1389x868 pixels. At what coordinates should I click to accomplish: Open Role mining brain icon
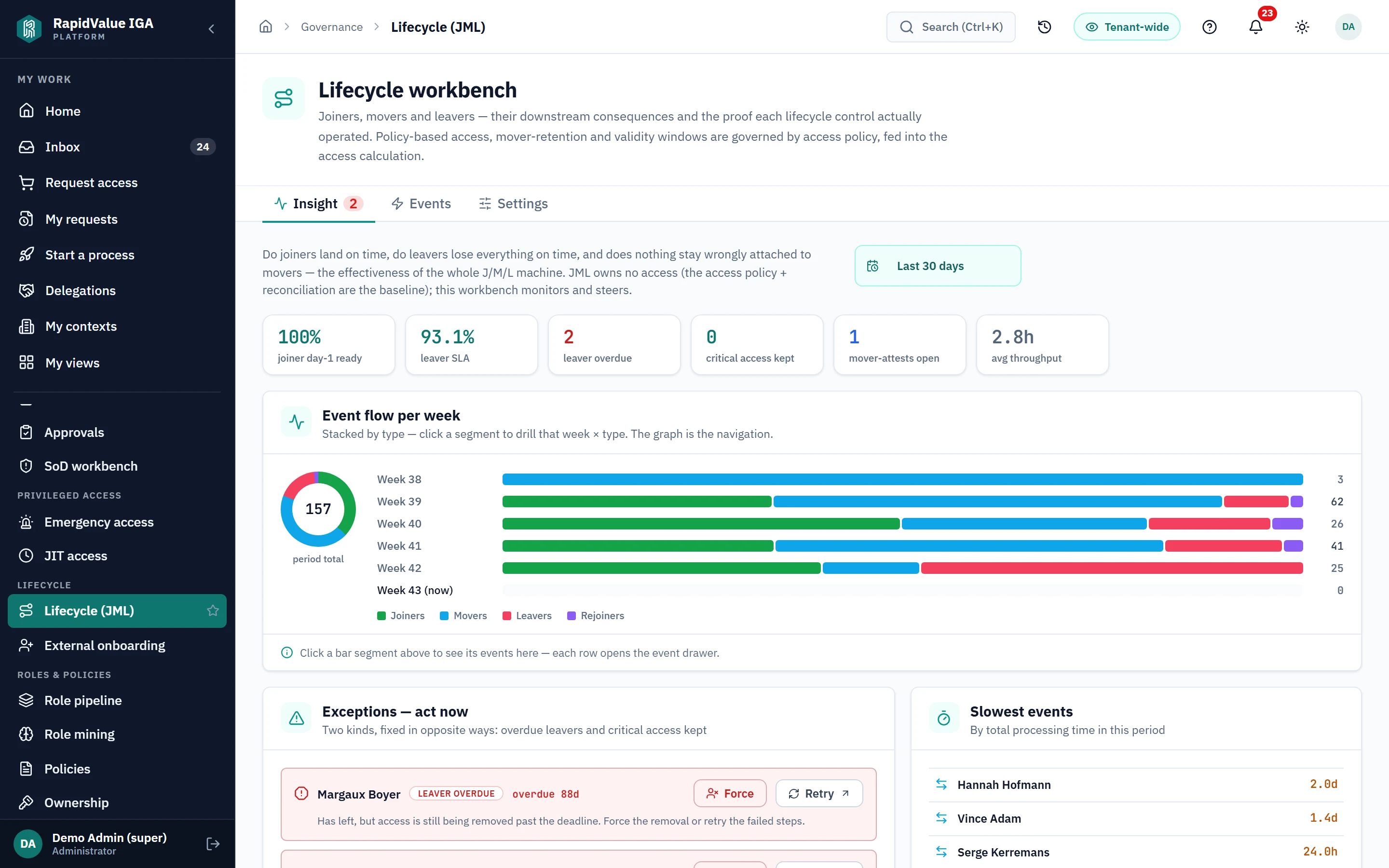click(27, 734)
